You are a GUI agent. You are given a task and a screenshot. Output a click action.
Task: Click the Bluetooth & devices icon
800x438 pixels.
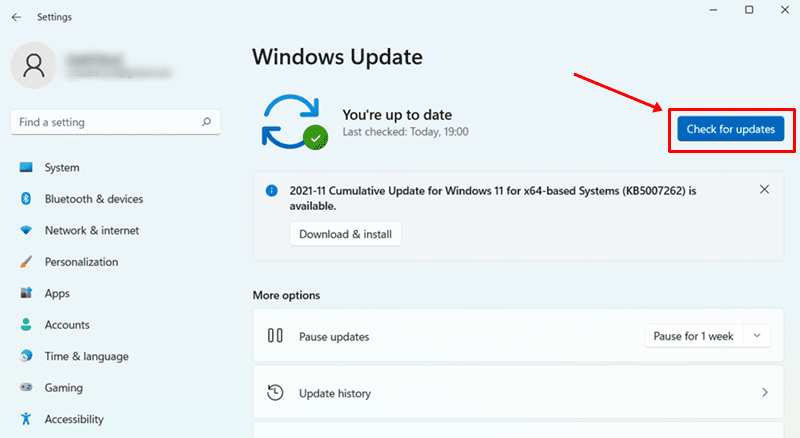(x=26, y=199)
